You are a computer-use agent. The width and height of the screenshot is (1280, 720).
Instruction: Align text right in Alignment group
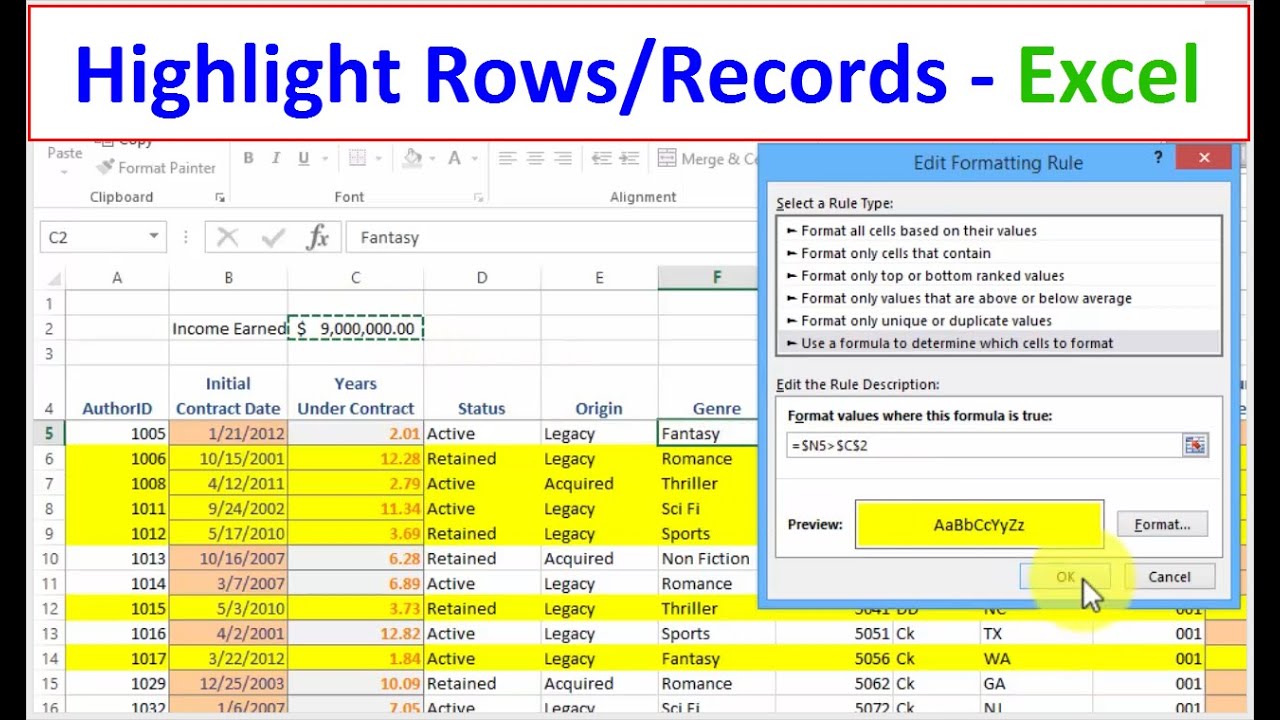[x=563, y=158]
